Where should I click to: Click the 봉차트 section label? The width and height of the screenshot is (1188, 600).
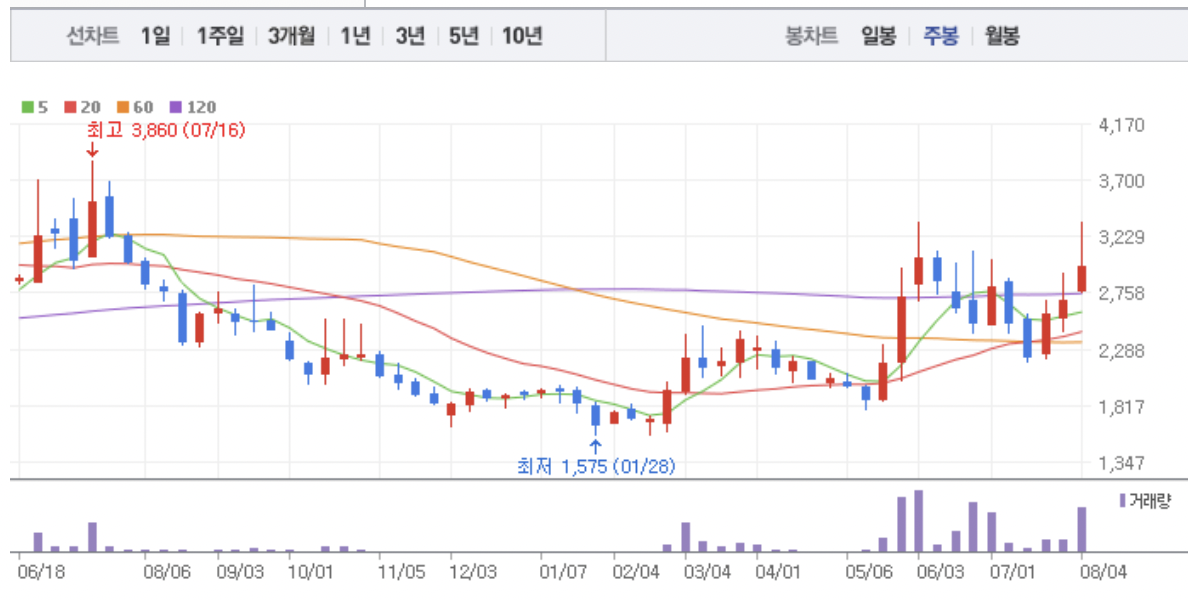pos(811,36)
